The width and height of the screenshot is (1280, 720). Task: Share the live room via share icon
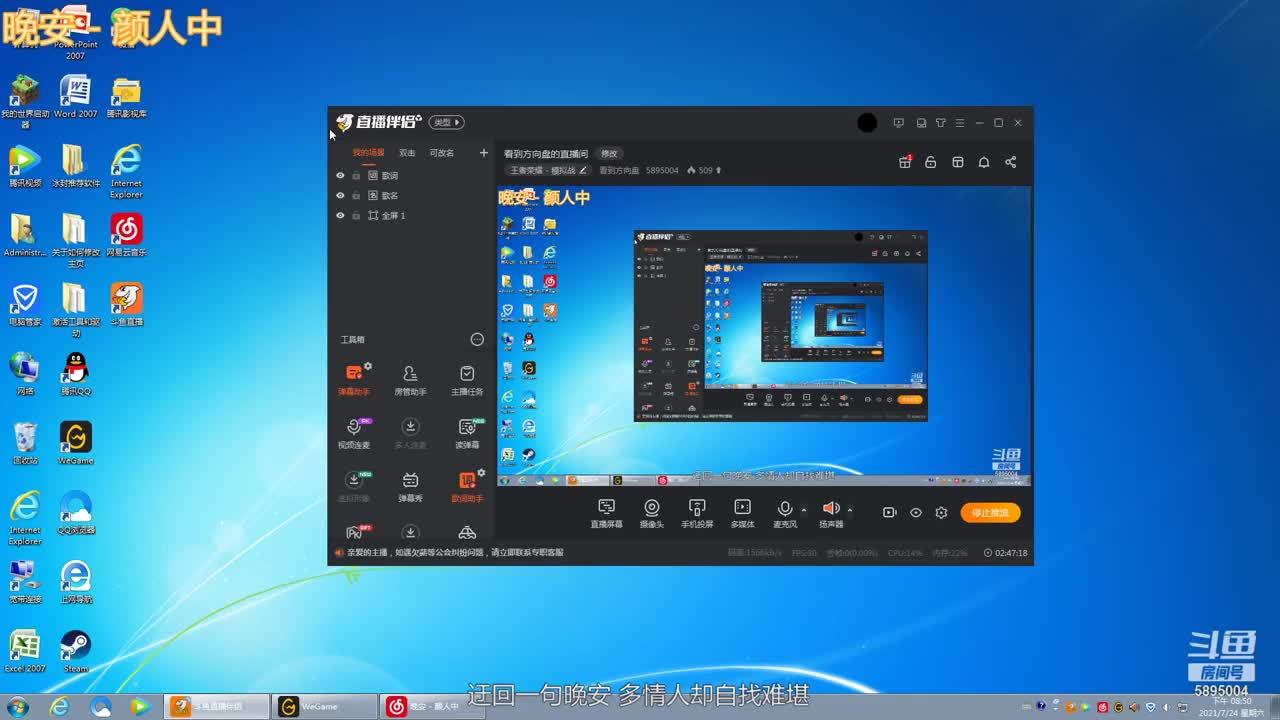(1010, 162)
